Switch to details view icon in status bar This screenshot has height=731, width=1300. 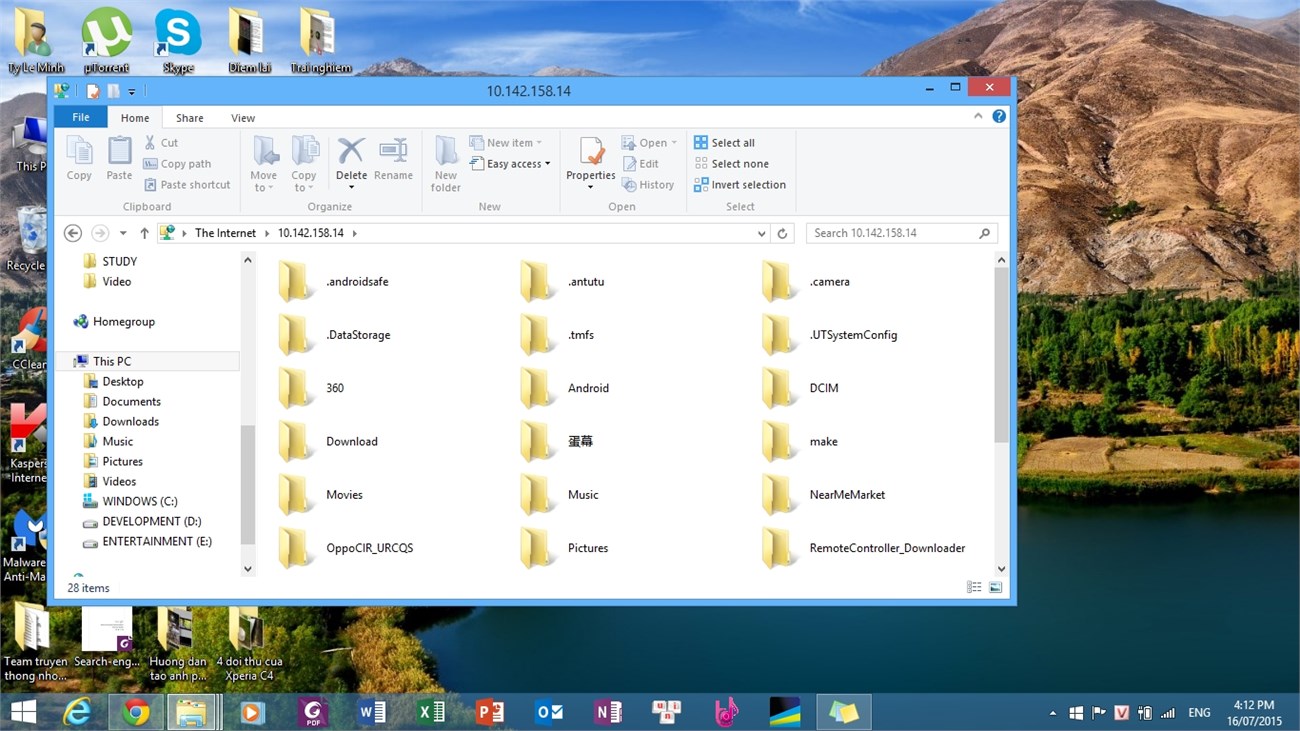(974, 588)
